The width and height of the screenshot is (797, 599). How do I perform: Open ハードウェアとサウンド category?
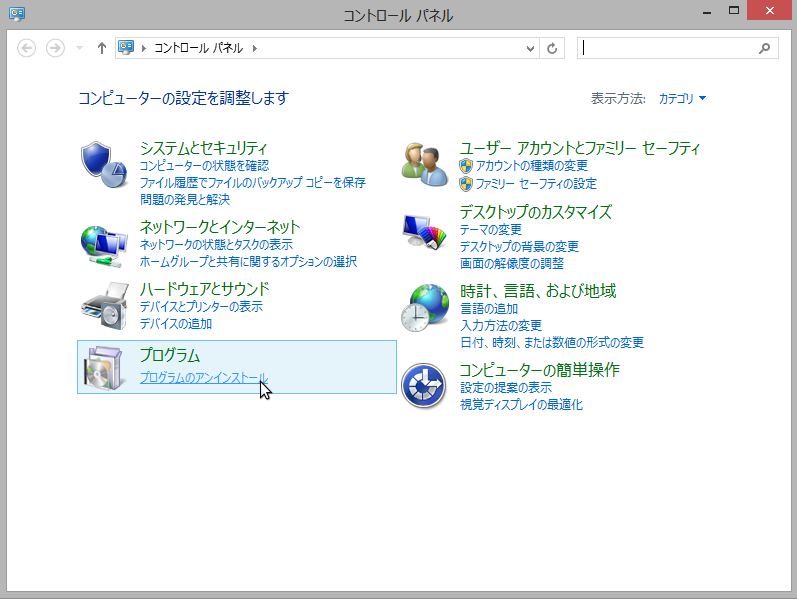[x=204, y=289]
